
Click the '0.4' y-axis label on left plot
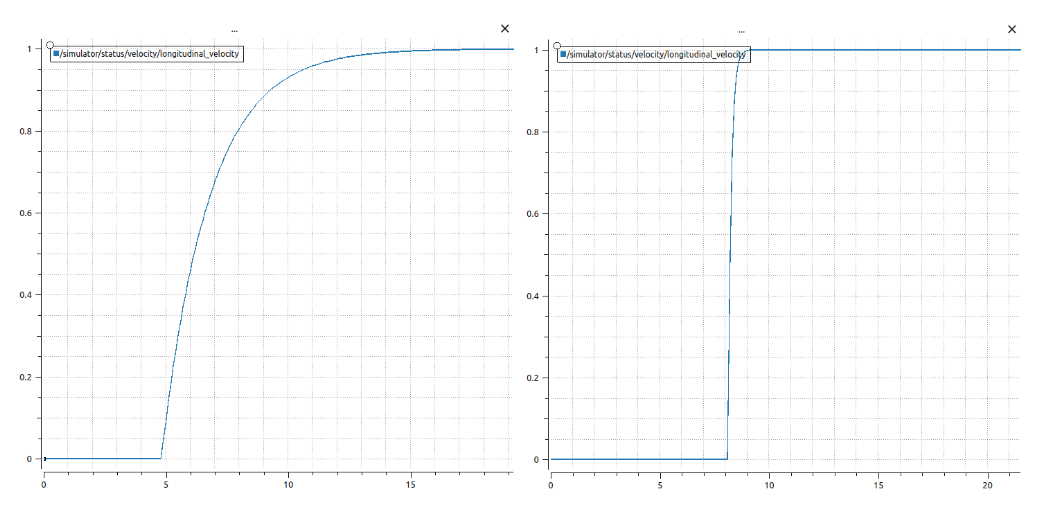(x=25, y=295)
